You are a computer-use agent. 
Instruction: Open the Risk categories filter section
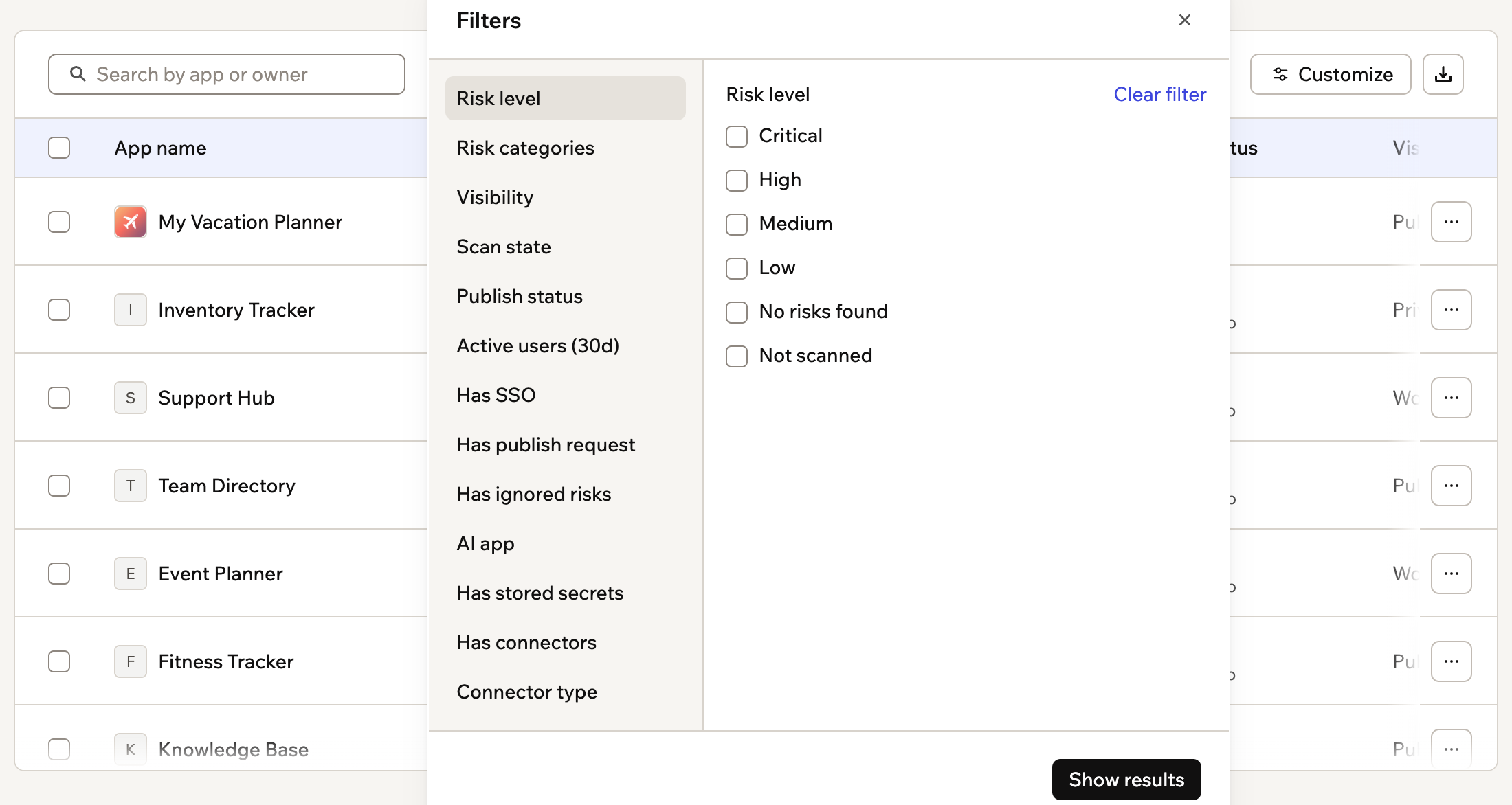point(565,148)
